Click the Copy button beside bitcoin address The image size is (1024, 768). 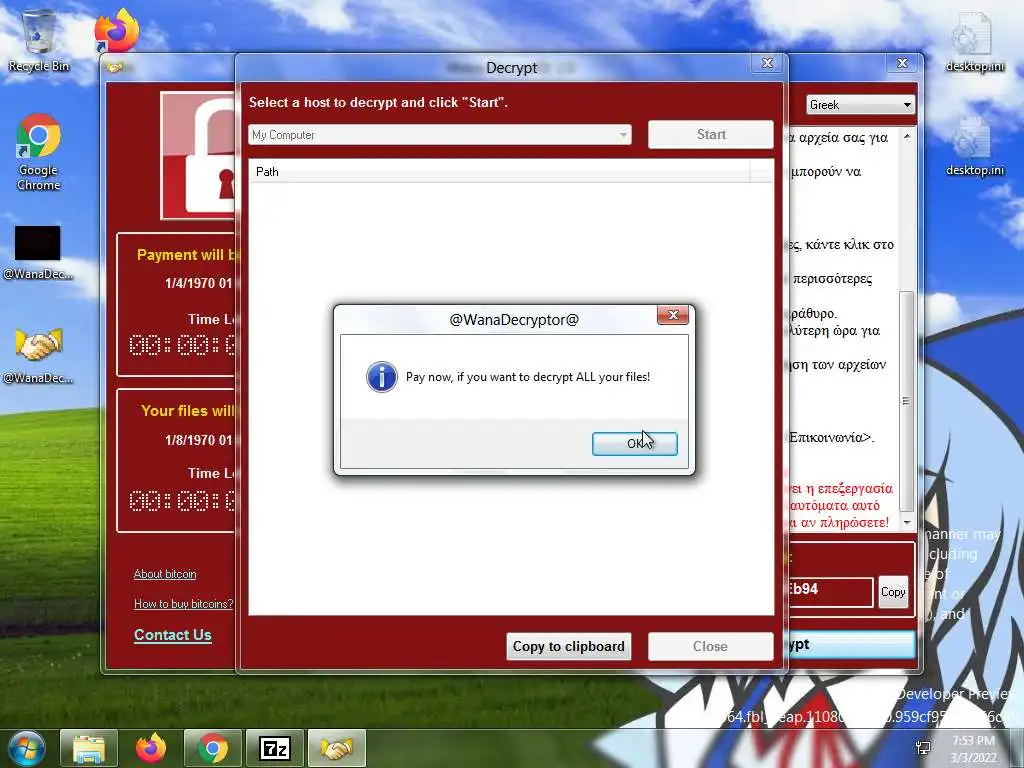(893, 592)
